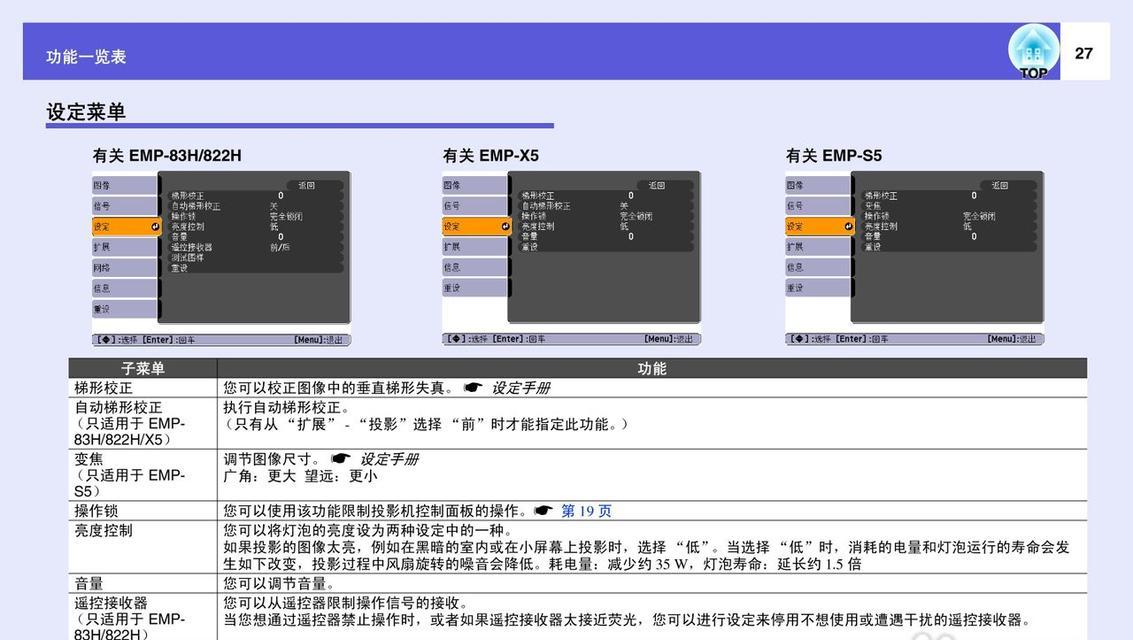The height and width of the screenshot is (640, 1133).
Task: Click the 子菜单 table column header
Action: (143, 368)
